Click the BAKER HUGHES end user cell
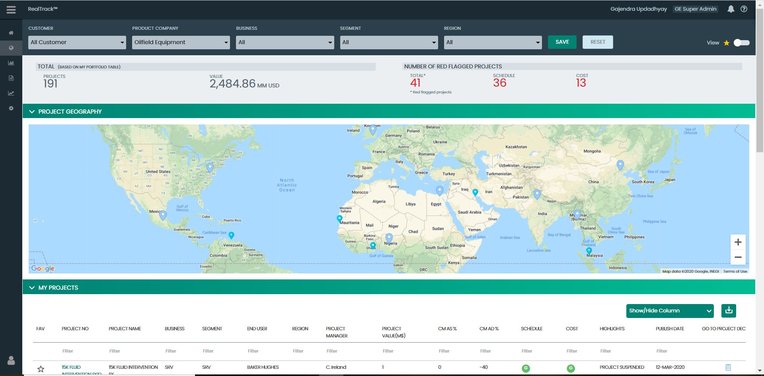This screenshot has height=376, width=764. [x=263, y=367]
